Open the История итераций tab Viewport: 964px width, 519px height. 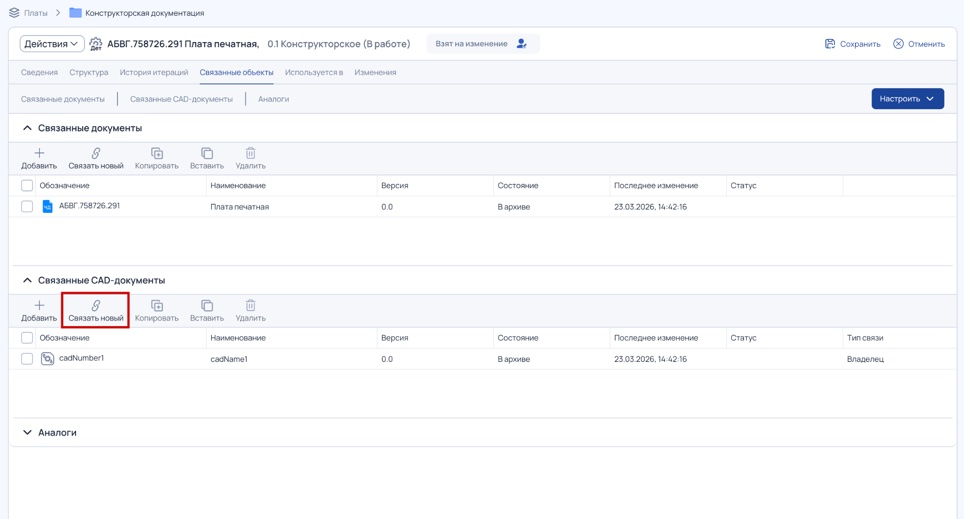tap(154, 72)
